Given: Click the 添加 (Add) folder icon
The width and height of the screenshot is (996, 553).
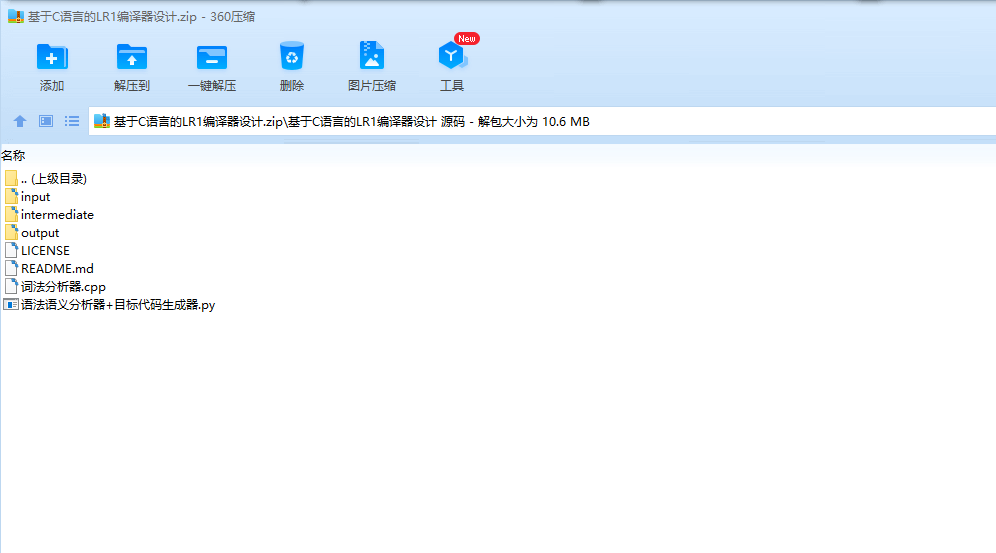Looking at the screenshot, I should [52, 57].
